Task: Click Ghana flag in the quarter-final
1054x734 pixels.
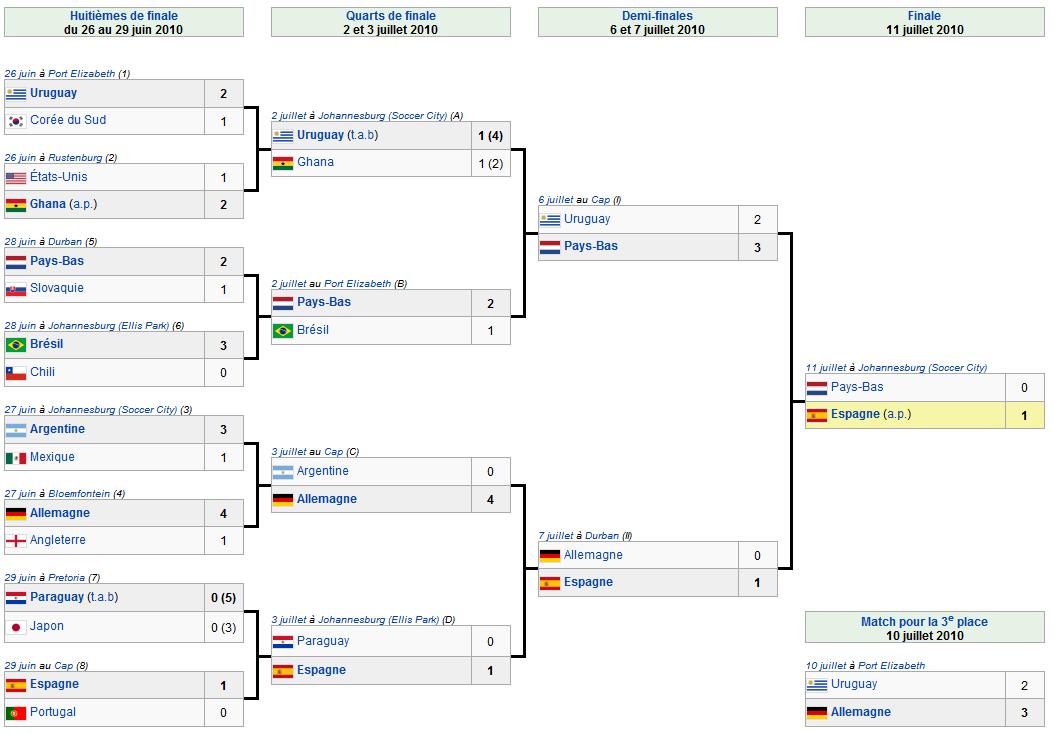Action: coord(283,163)
